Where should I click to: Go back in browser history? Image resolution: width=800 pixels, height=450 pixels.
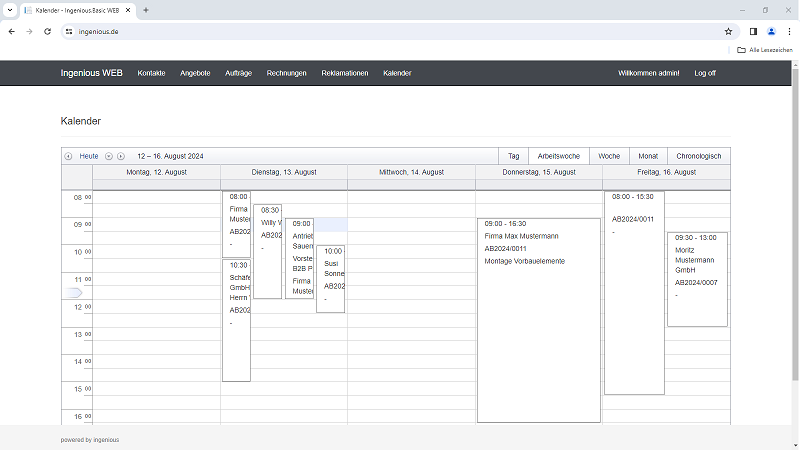[x=12, y=32]
